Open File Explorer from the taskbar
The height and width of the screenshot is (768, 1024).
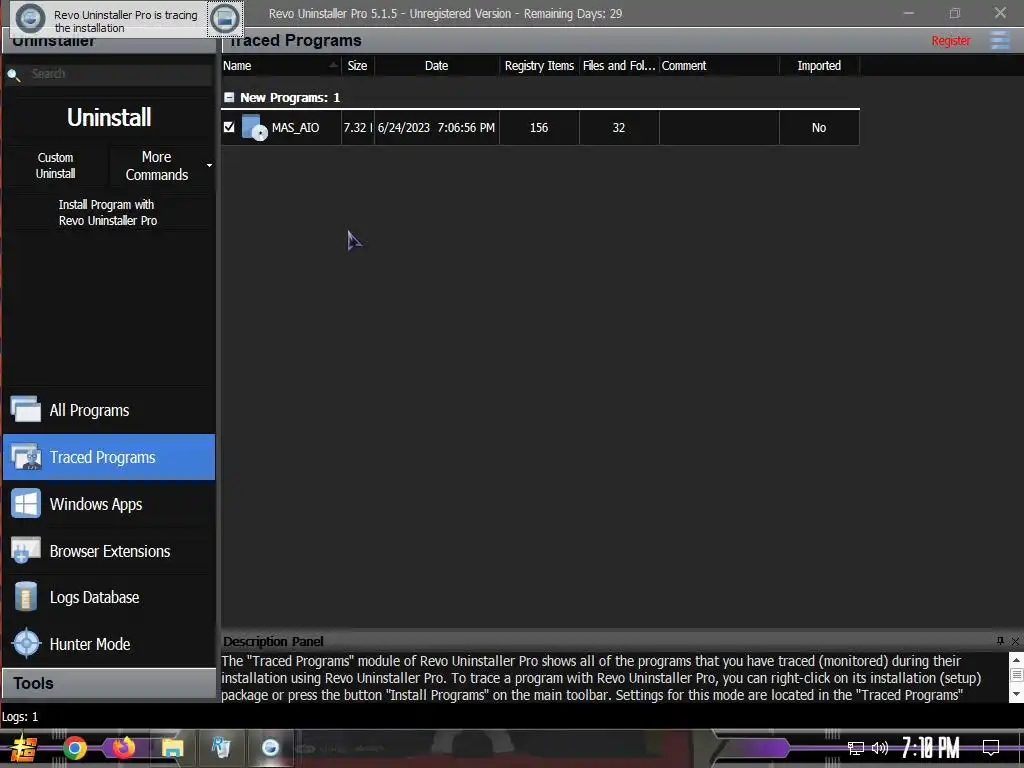(x=172, y=748)
